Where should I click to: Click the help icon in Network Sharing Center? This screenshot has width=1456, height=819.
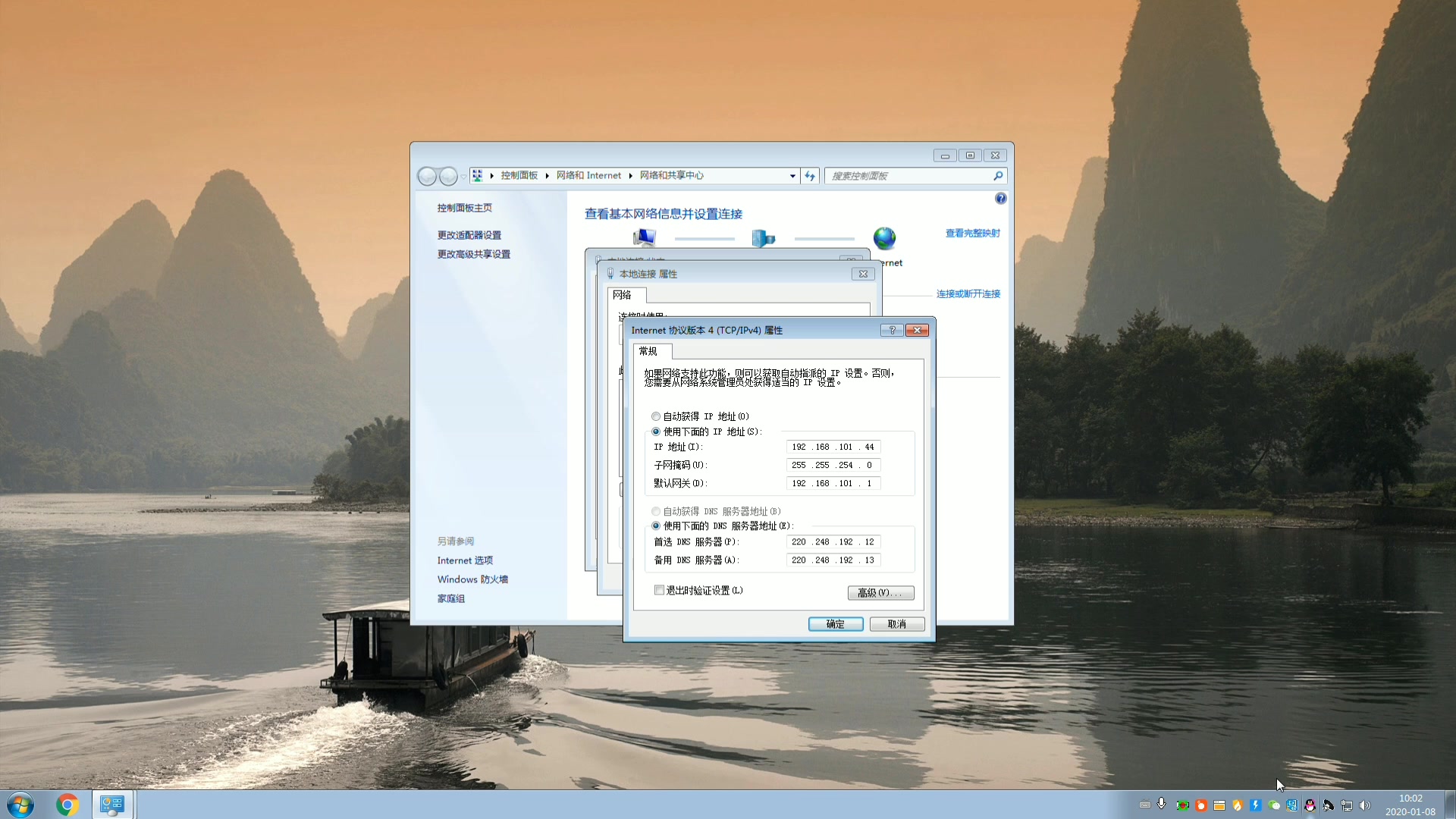(1000, 199)
